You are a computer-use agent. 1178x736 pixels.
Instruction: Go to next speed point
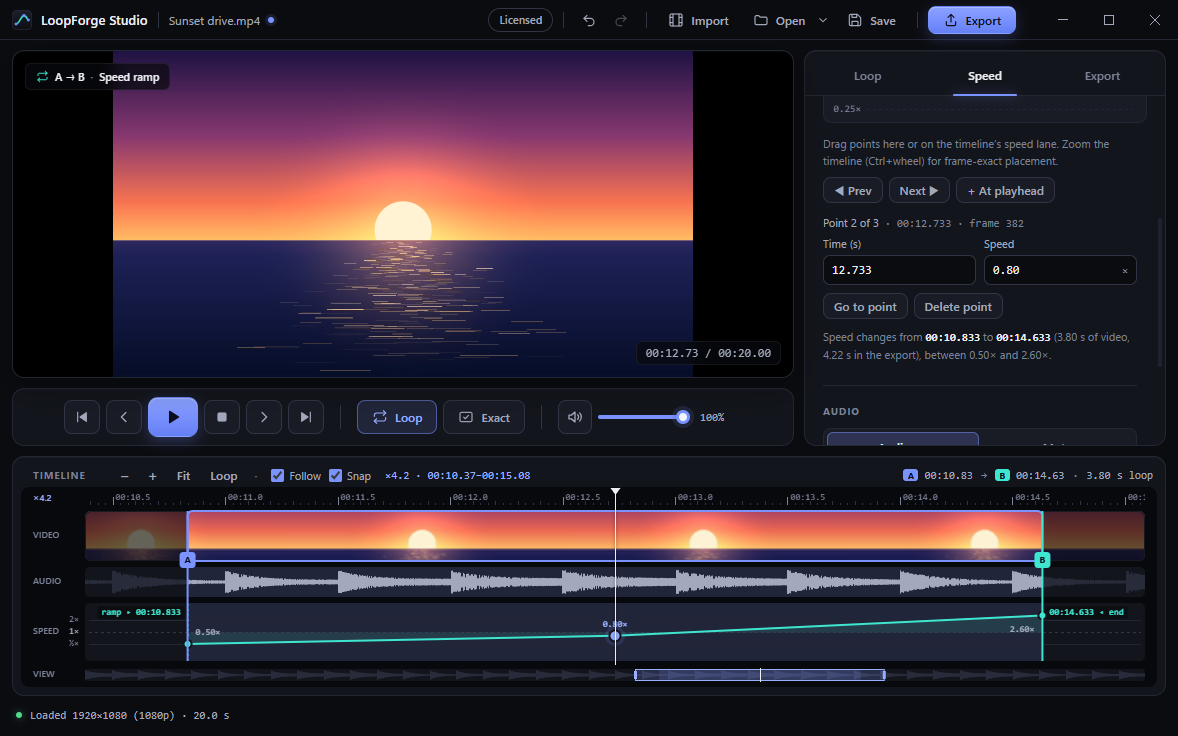tap(919, 191)
